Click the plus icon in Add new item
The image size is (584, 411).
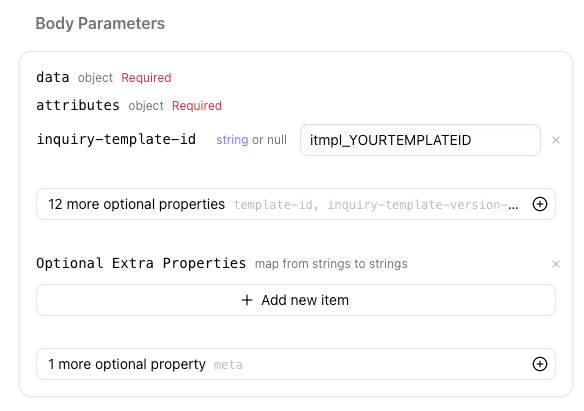[x=247, y=300]
